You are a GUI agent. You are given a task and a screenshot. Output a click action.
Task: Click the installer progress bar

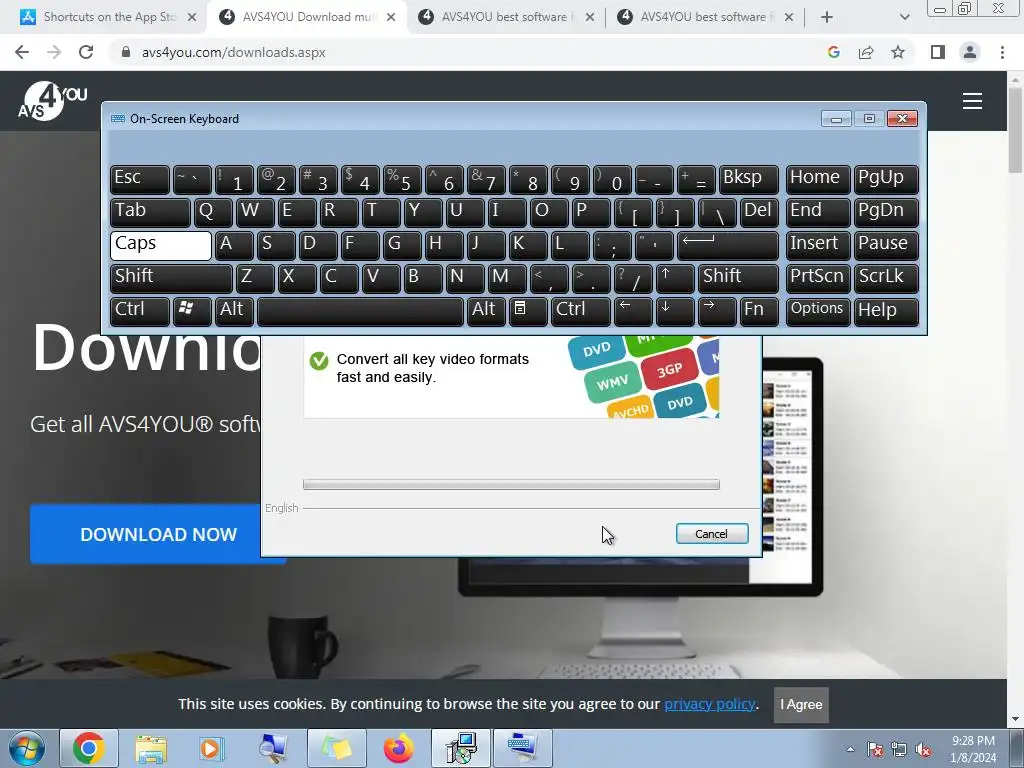coord(511,485)
